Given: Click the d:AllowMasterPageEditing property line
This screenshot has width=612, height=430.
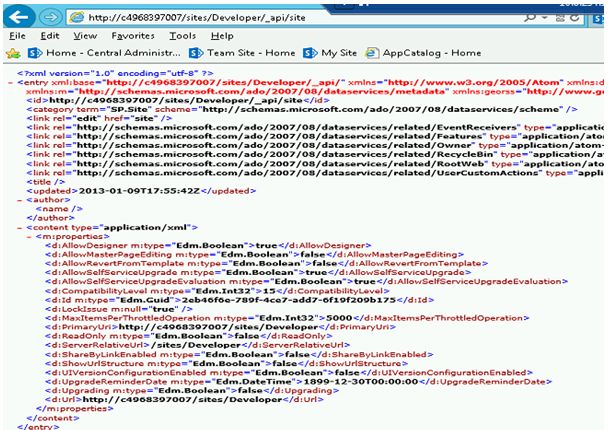Looking at the screenshot, I should [x=254, y=255].
